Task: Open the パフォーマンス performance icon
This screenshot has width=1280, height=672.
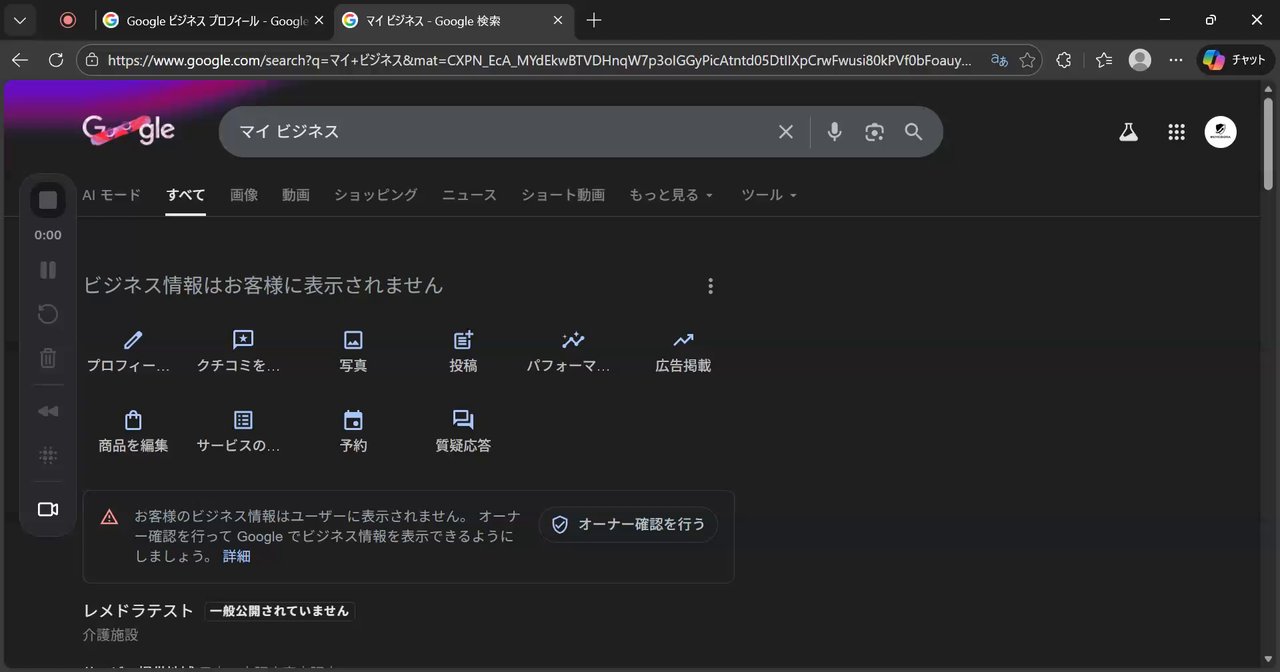Action: (573, 341)
